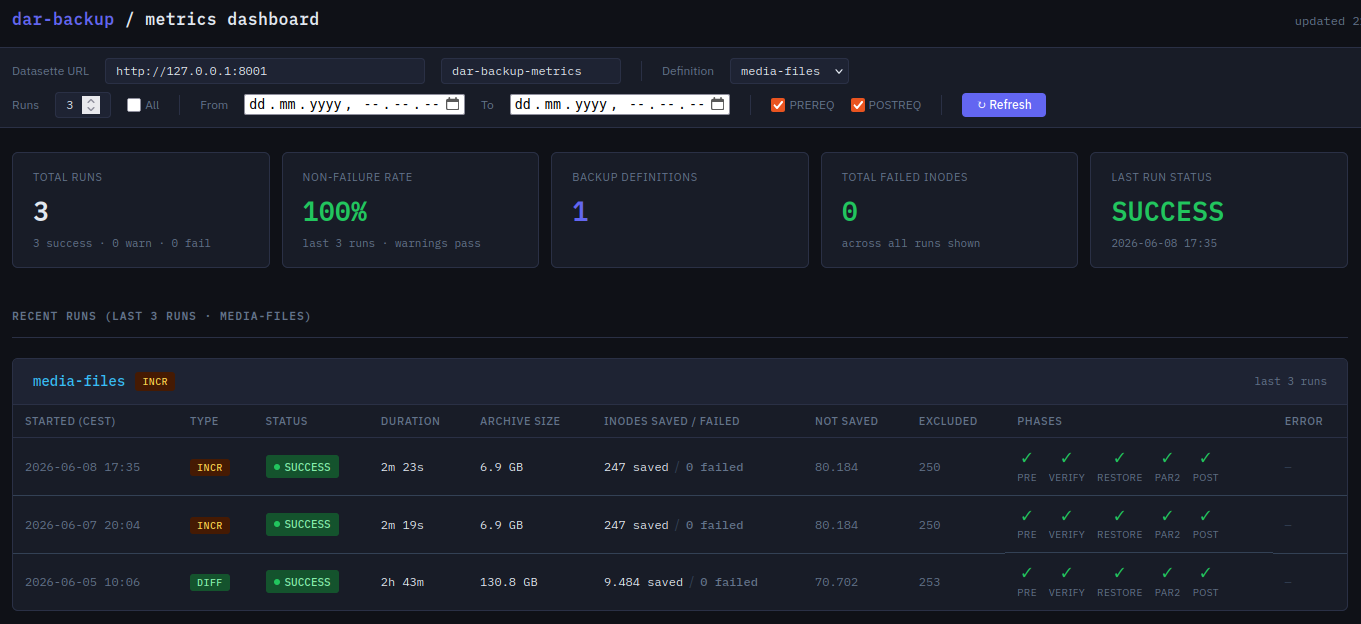Click the STARTED (CEST) column header
1361x624 pixels.
coord(70,421)
